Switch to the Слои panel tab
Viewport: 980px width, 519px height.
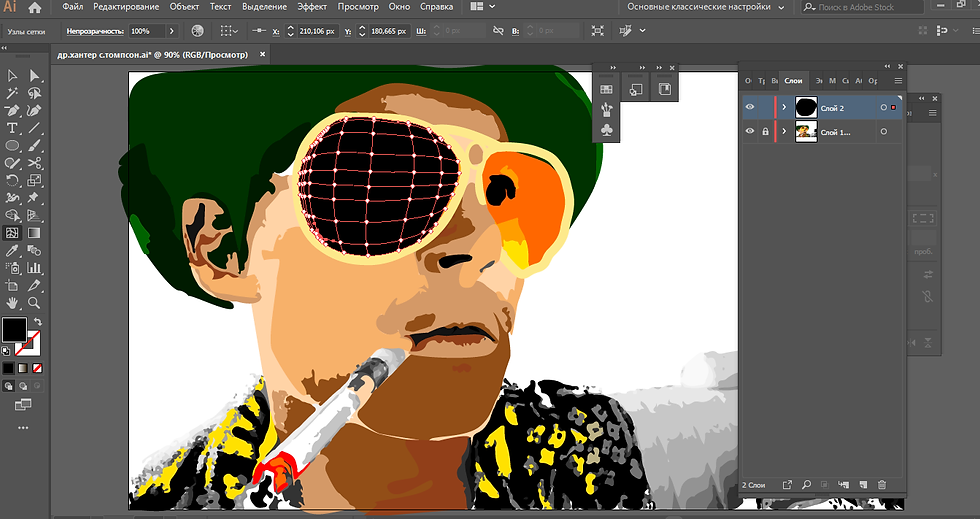793,81
